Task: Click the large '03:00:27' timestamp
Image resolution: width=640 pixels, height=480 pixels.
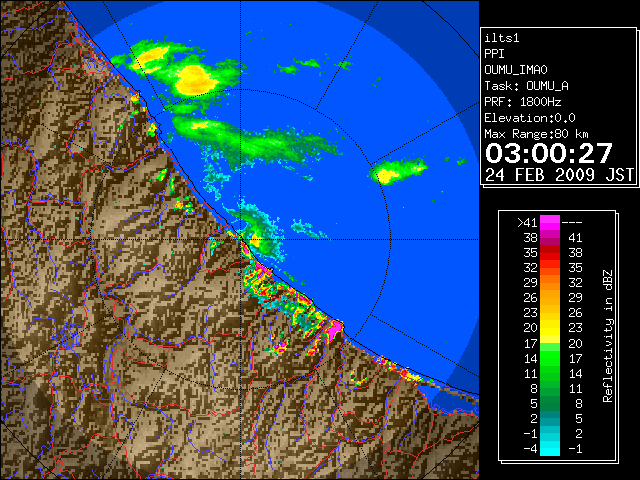Action: coord(549,153)
